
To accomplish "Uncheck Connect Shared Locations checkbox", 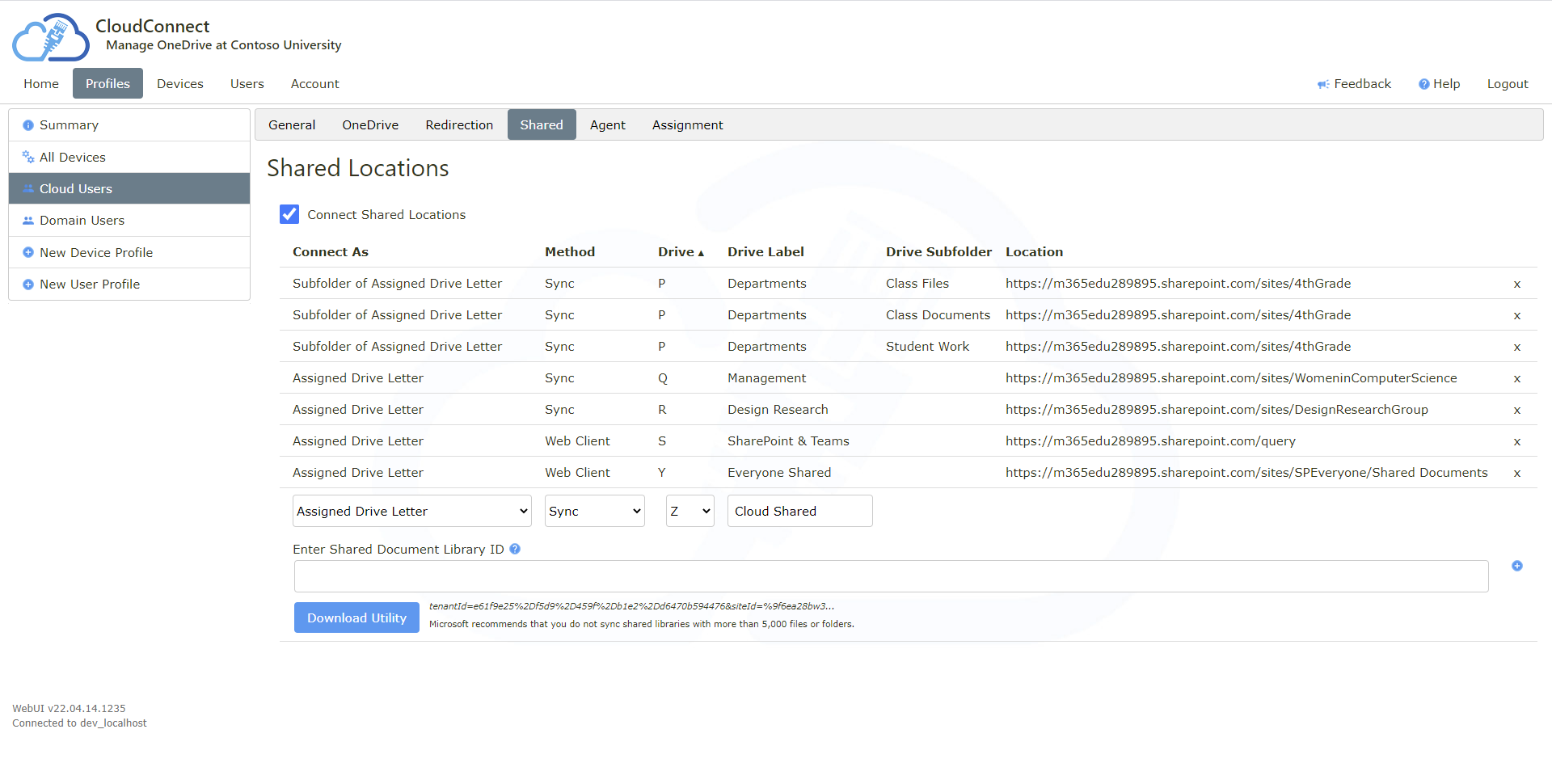I will point(289,214).
